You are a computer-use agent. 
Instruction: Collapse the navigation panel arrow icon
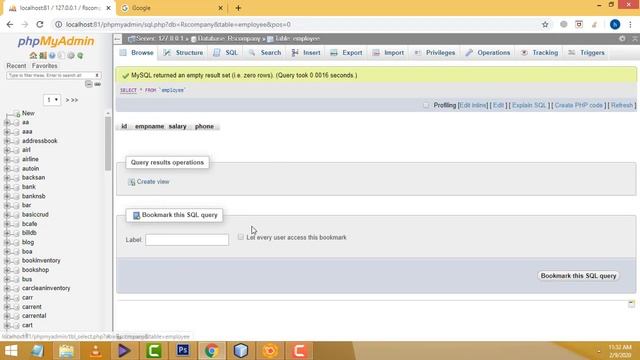pyautogui.click(x=118, y=39)
